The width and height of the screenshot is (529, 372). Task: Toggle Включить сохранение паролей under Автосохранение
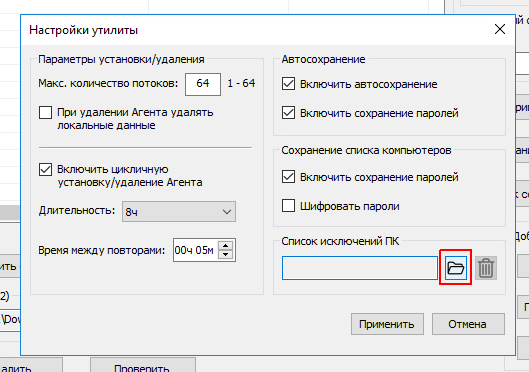click(288, 113)
